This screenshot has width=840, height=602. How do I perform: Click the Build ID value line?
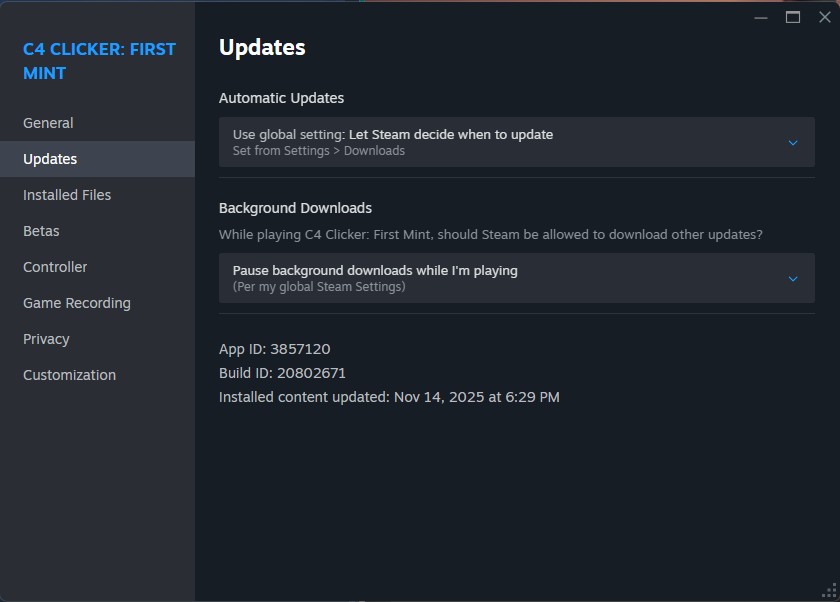coord(283,373)
